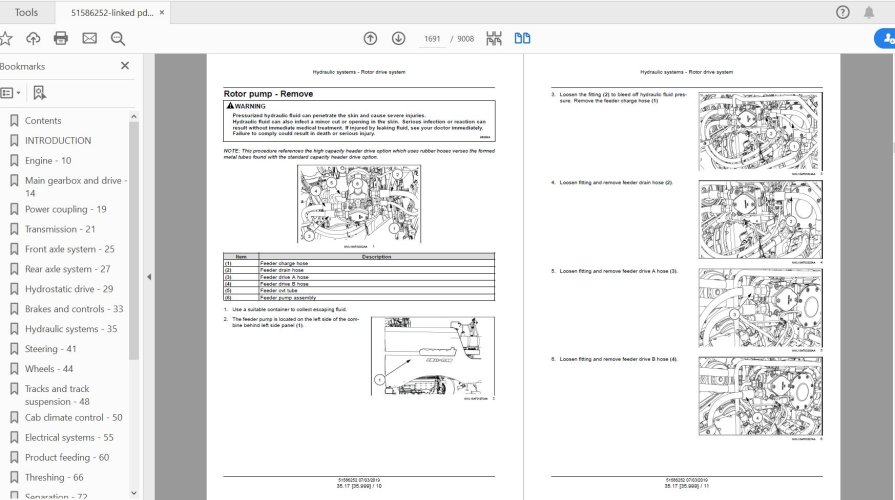The image size is (895, 500).
Task: Open Product feeding - 60 bookmark
Action: click(67, 457)
